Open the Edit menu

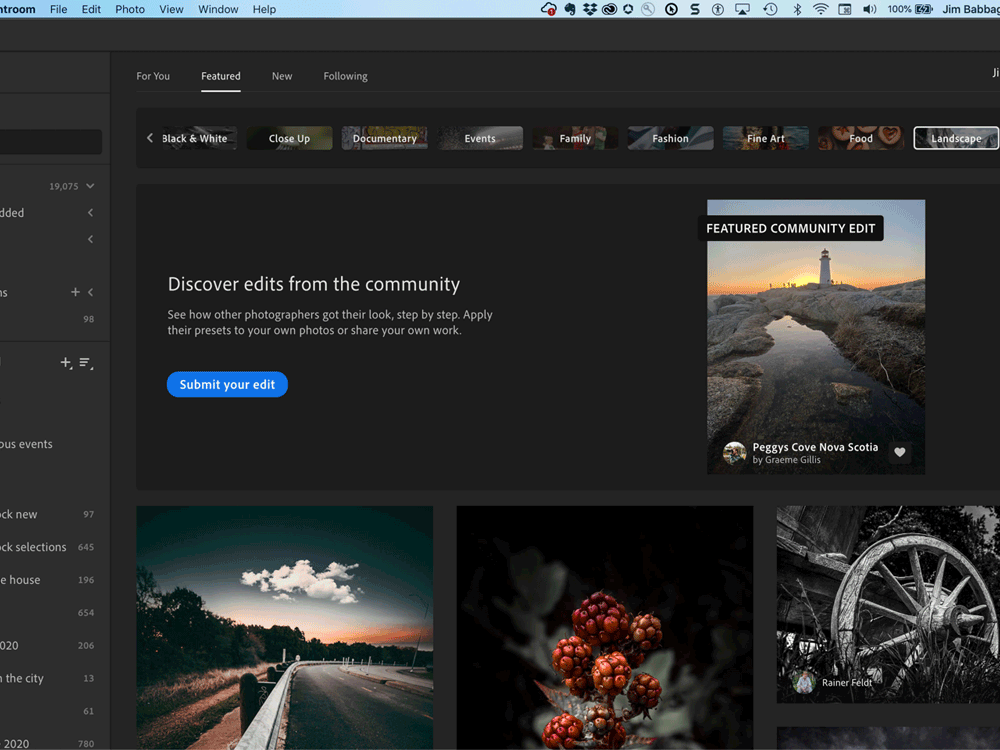(91, 9)
